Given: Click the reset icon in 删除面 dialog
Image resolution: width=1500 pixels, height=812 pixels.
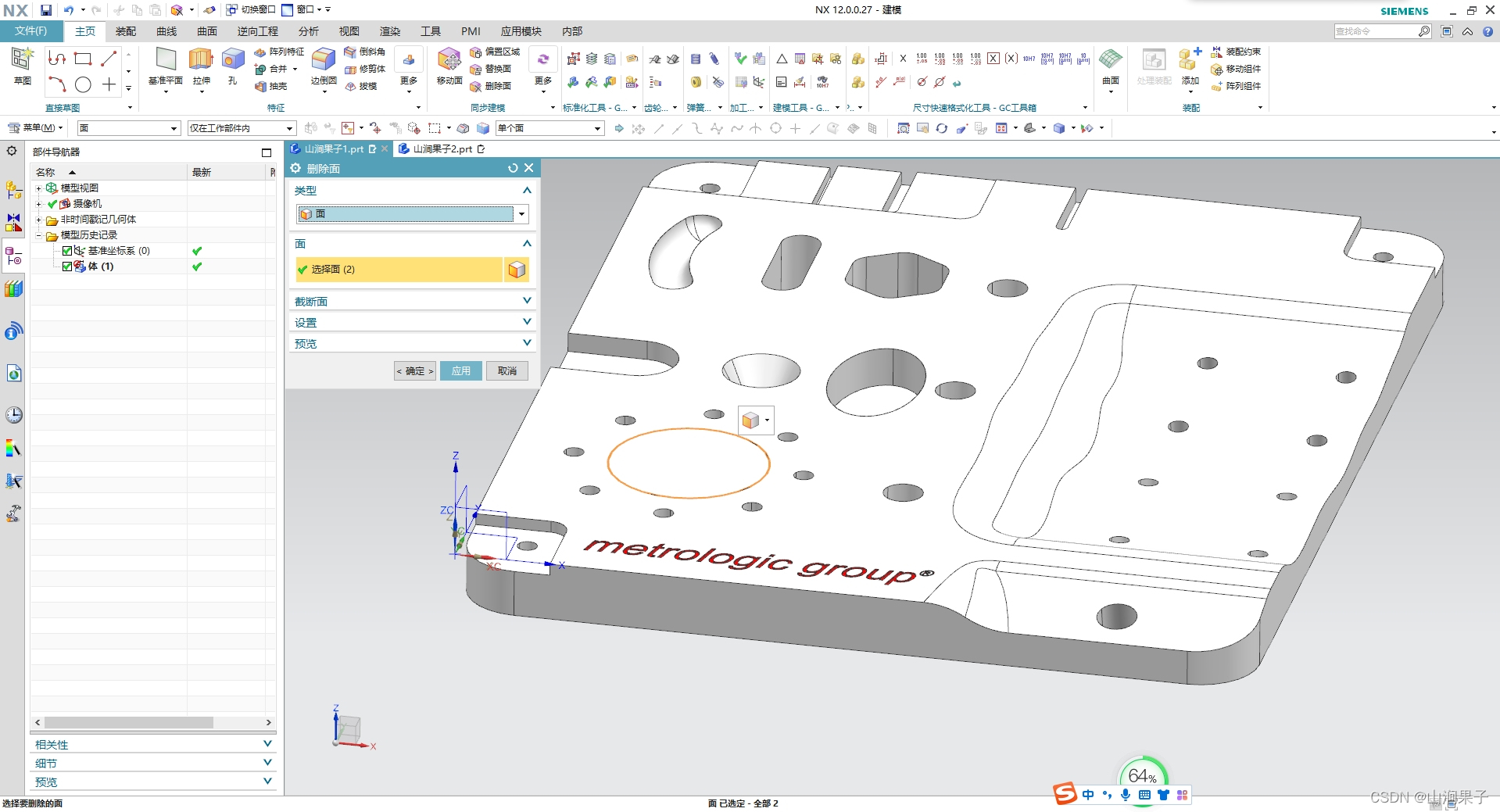Looking at the screenshot, I should (x=513, y=168).
